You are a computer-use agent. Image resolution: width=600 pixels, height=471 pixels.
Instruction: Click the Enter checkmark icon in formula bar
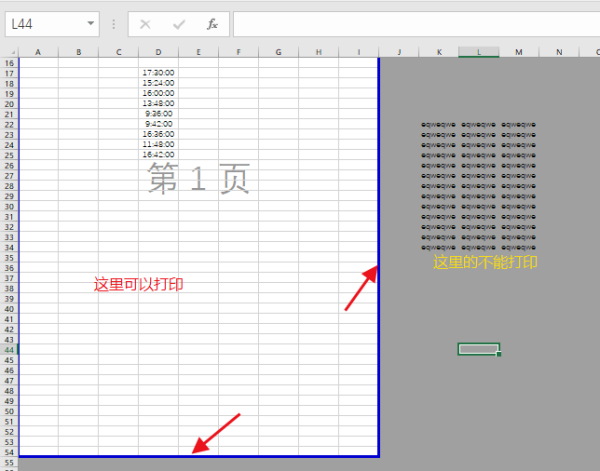pyautogui.click(x=179, y=23)
